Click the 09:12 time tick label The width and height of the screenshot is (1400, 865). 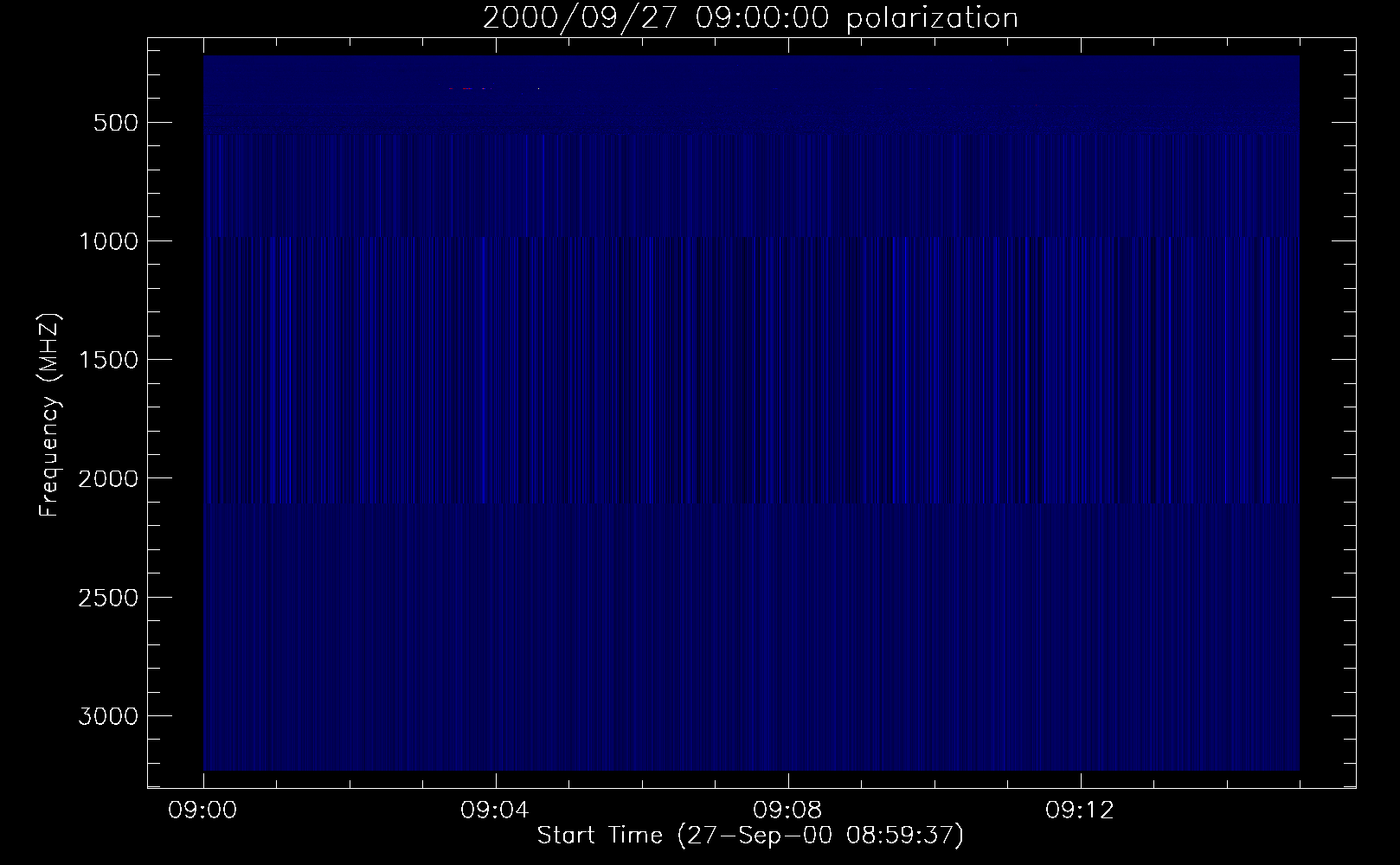pos(1081,811)
